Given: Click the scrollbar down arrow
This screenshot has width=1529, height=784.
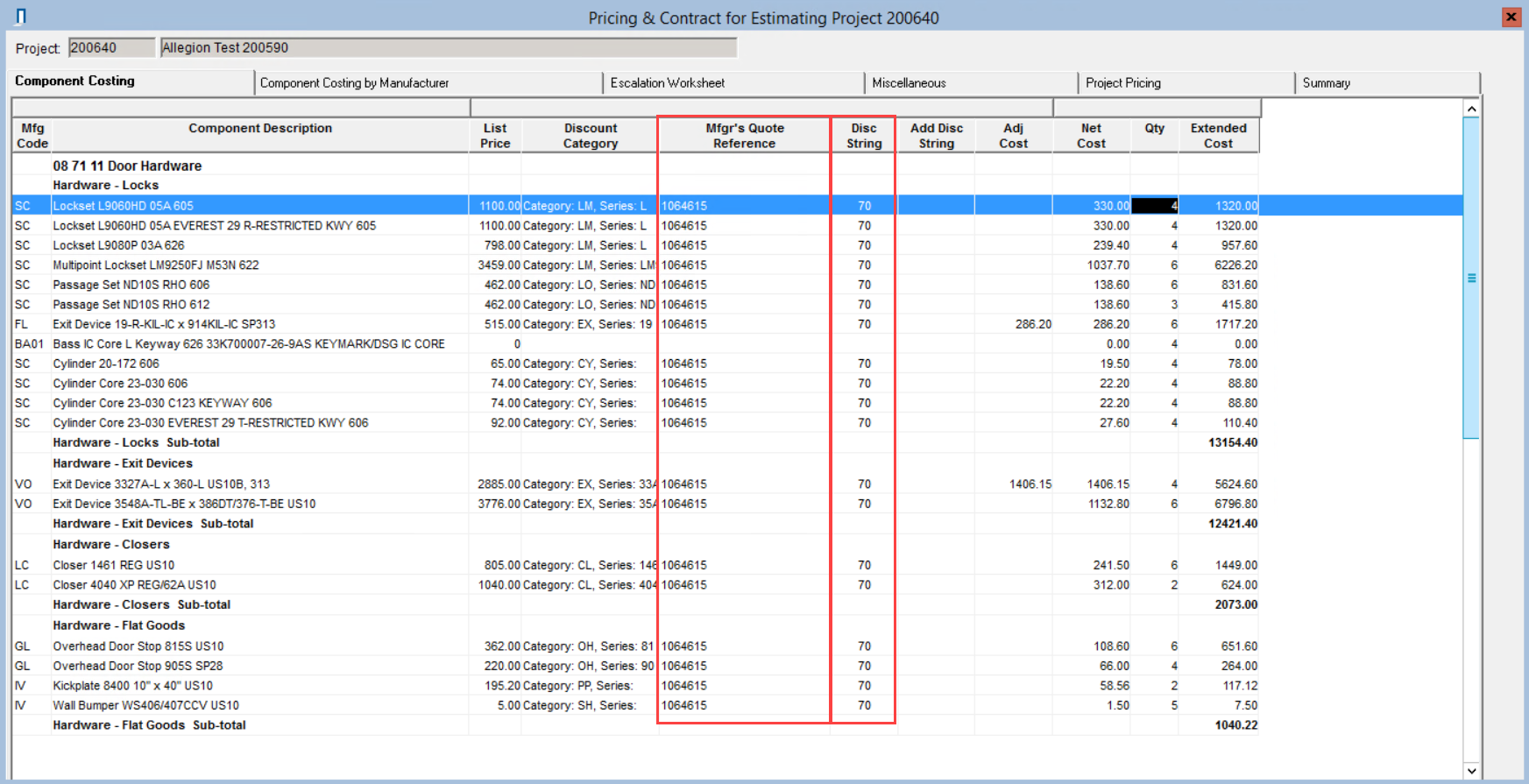Looking at the screenshot, I should [x=1471, y=771].
